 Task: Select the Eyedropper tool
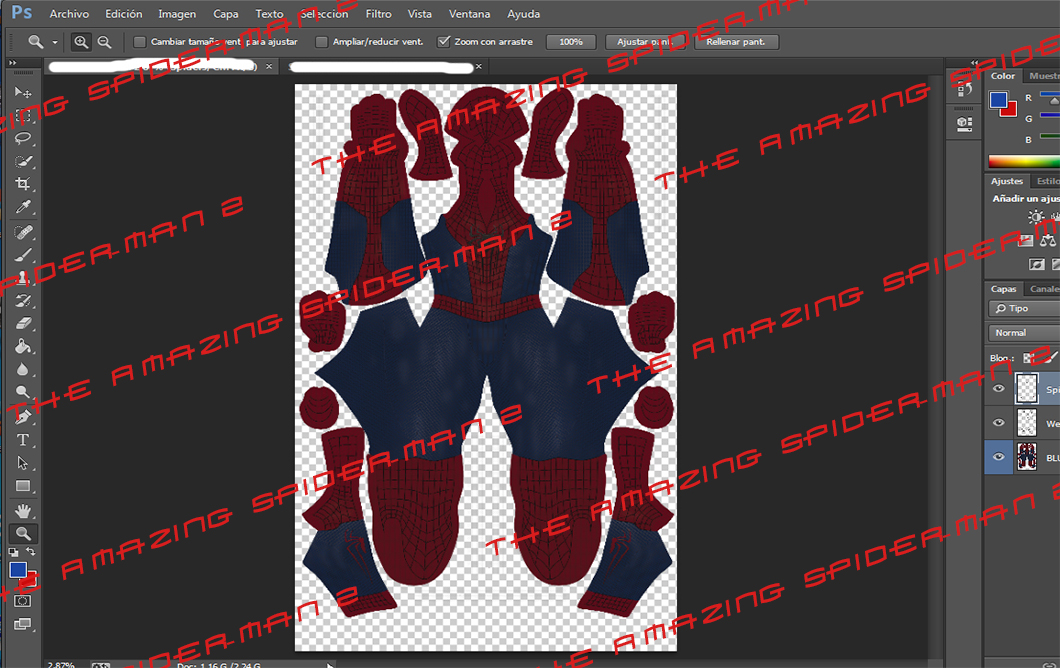click(x=23, y=208)
